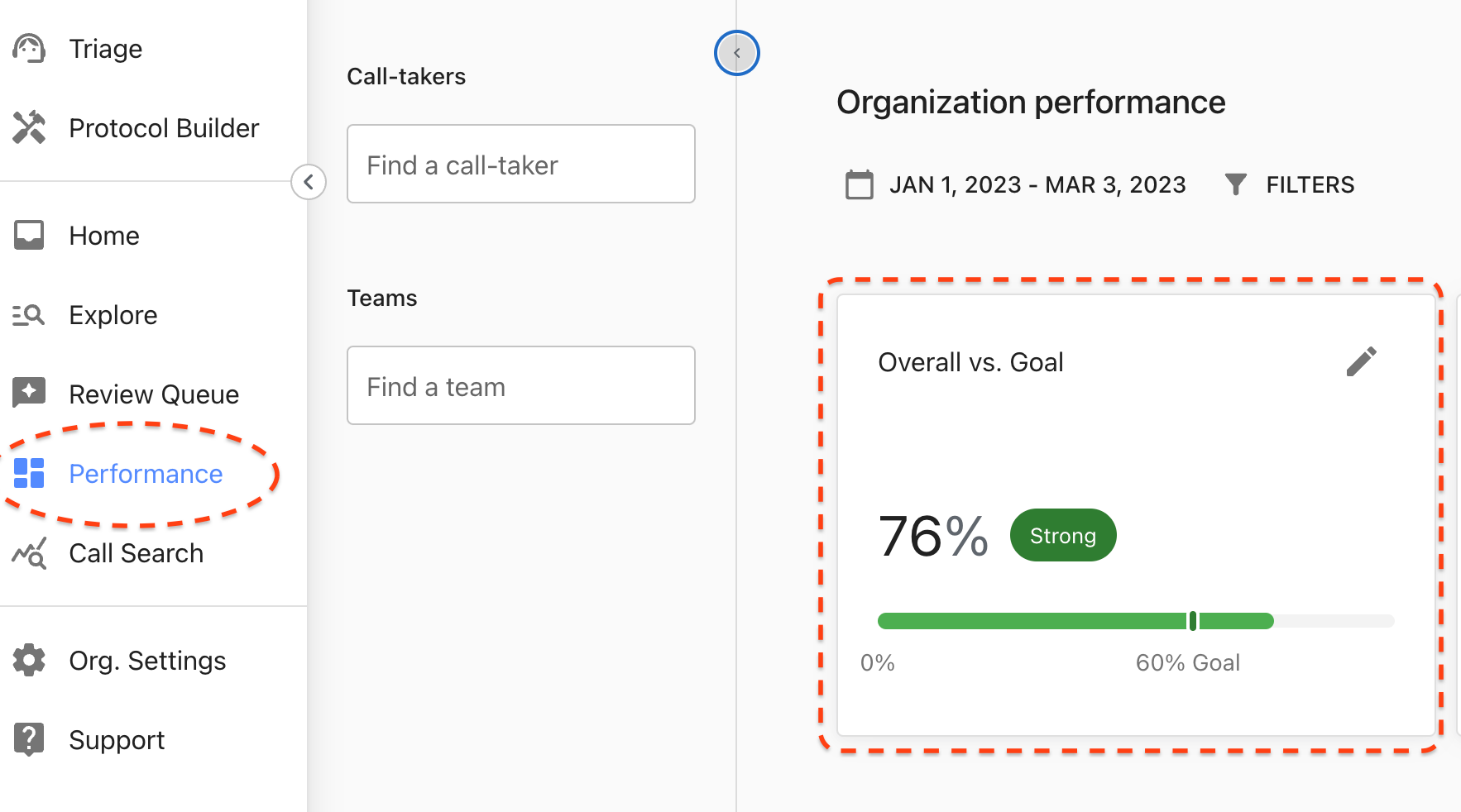Viewport: 1461px width, 812px height.
Task: Click the Call Search chart icon
Action: coord(29,553)
